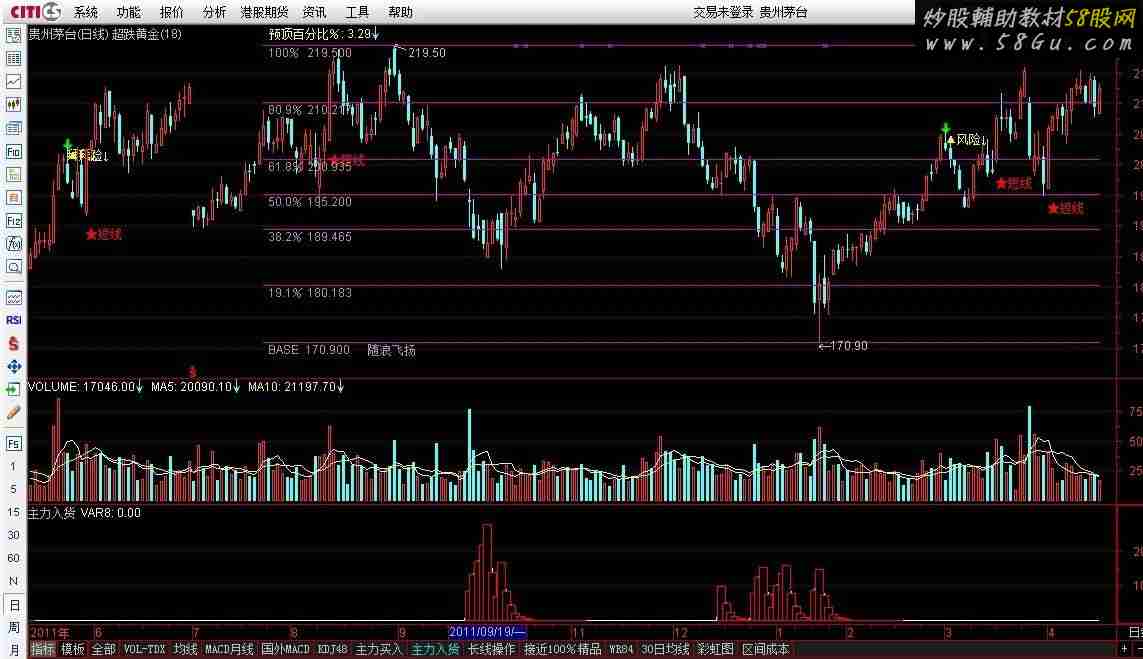
Task: Open the F12 sidebar icon
Action: (x=14, y=221)
